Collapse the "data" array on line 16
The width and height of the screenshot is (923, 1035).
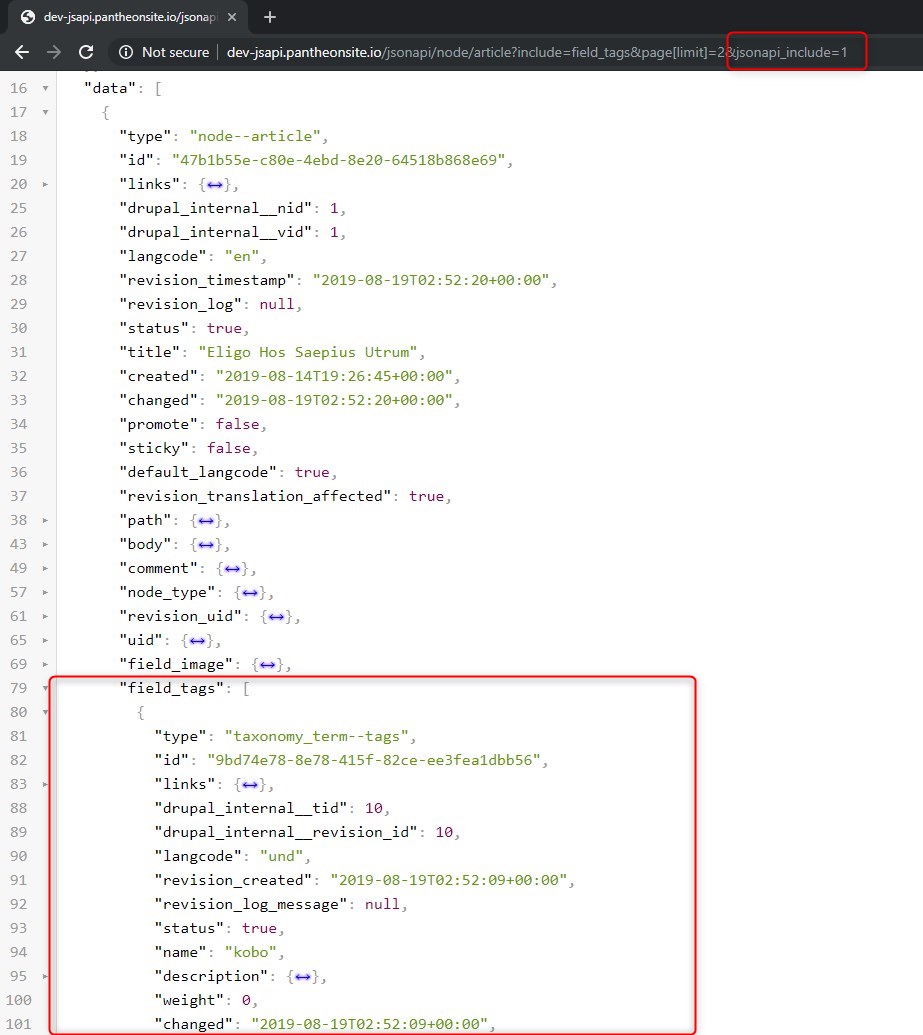[x=45, y=88]
